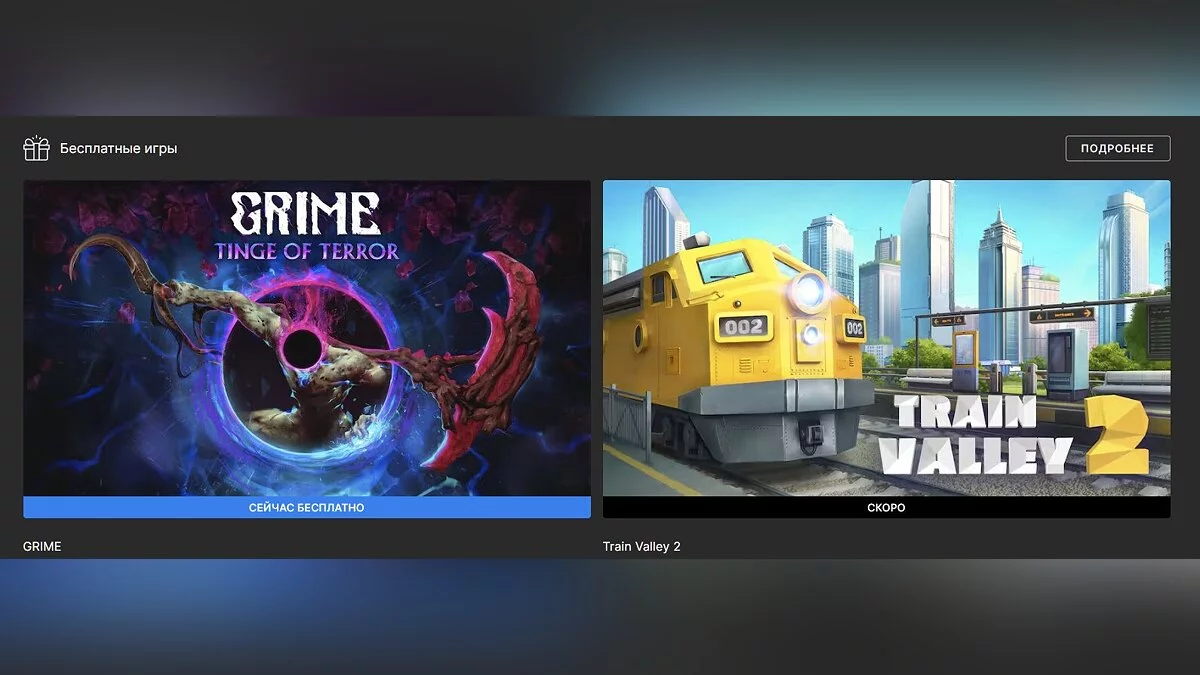Open the Train Valley 2 cover image
Image resolution: width=1200 pixels, height=675 pixels.
click(886, 338)
